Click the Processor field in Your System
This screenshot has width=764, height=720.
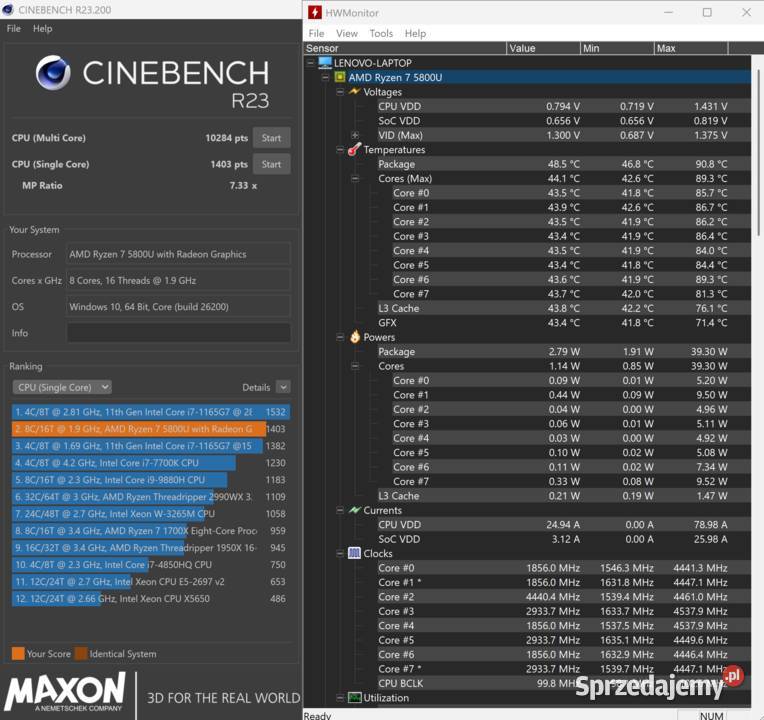point(178,254)
